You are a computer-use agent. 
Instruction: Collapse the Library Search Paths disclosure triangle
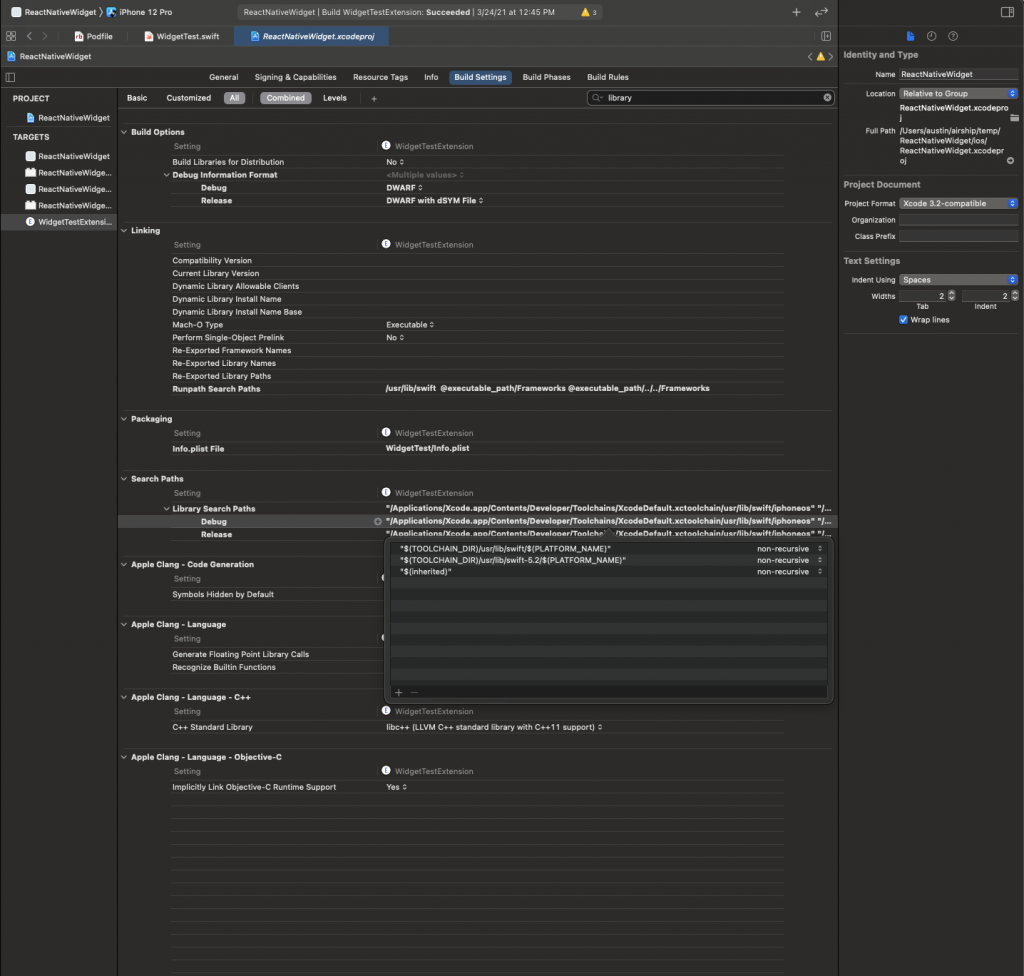(x=166, y=509)
